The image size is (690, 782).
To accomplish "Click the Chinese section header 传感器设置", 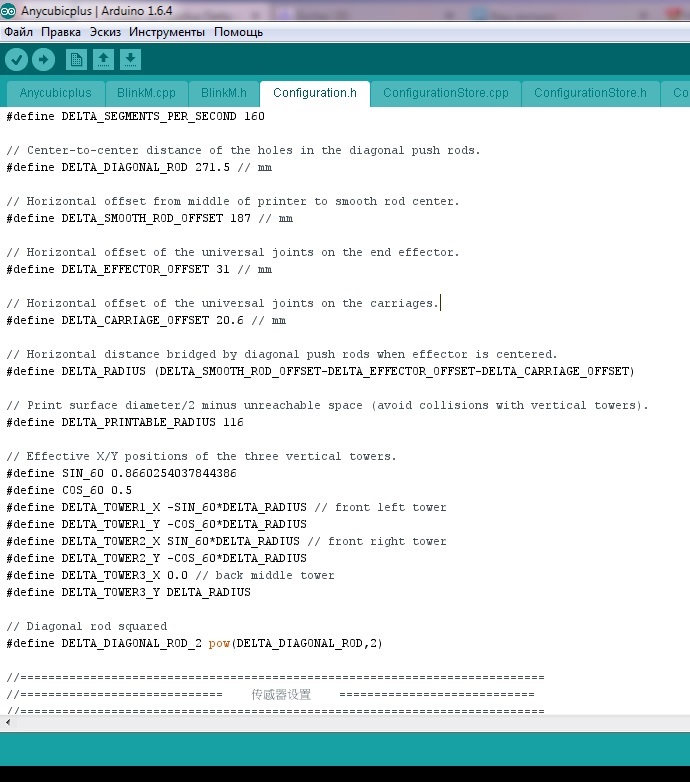I will pos(281,694).
